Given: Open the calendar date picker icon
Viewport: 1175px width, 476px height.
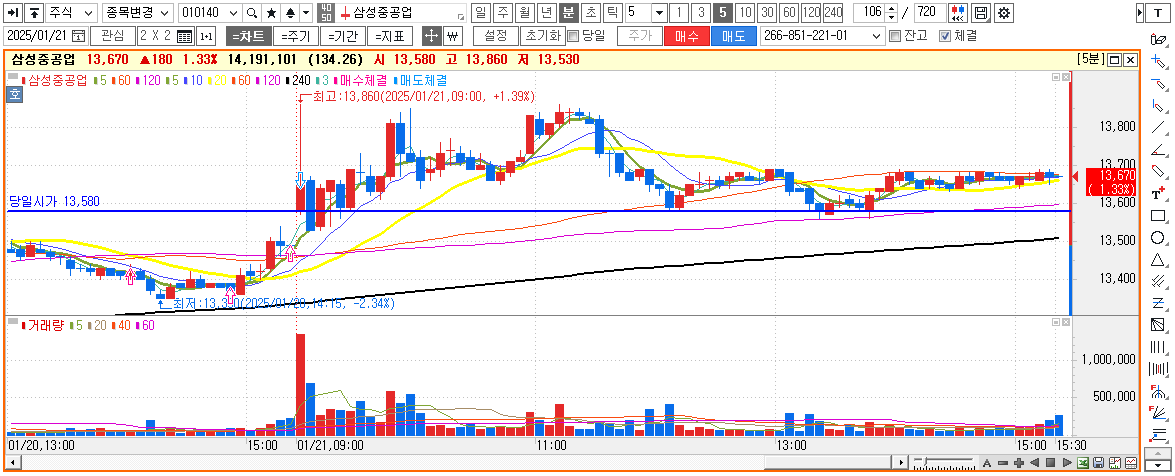Looking at the screenshot, I should click(x=79, y=36).
